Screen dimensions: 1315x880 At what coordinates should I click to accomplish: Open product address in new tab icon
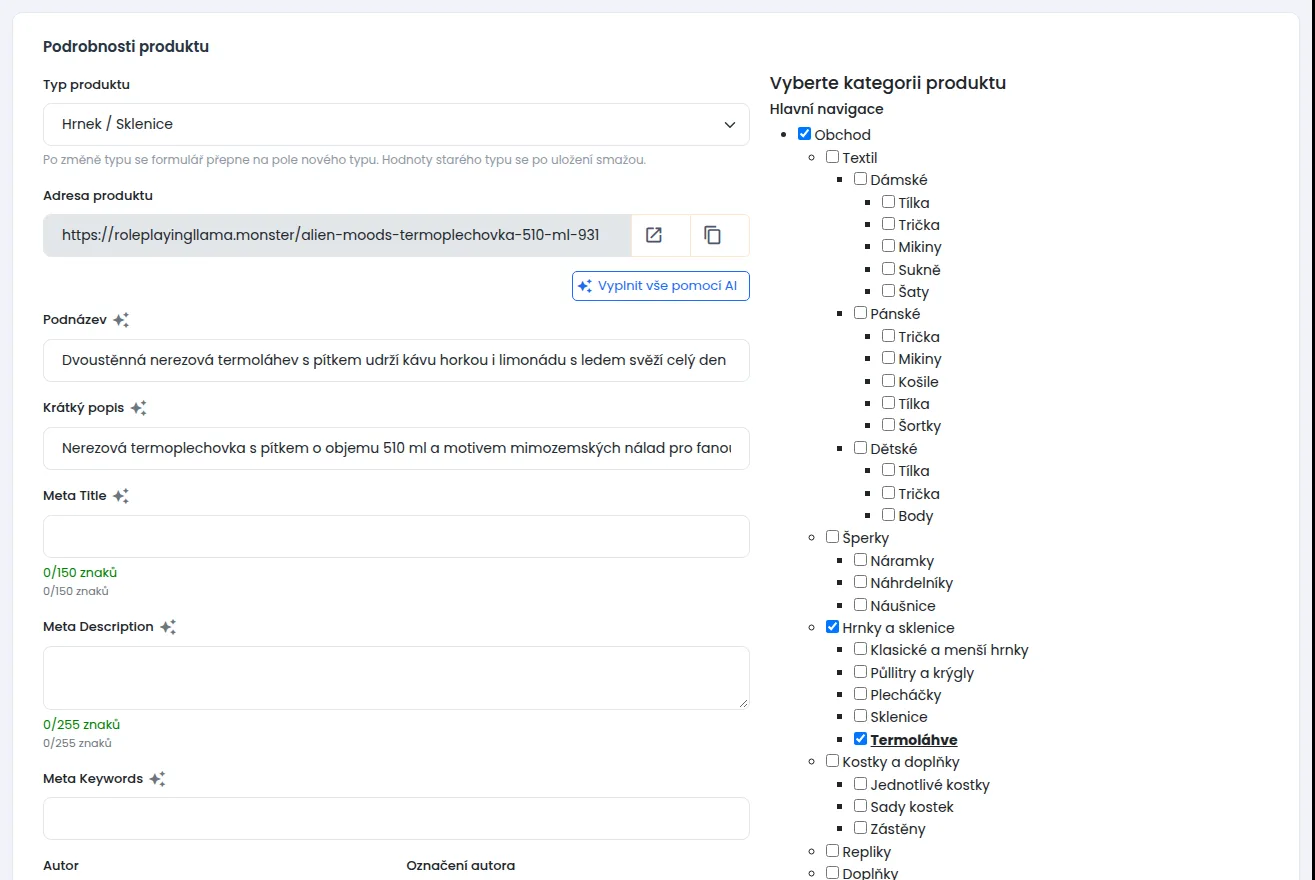click(654, 235)
